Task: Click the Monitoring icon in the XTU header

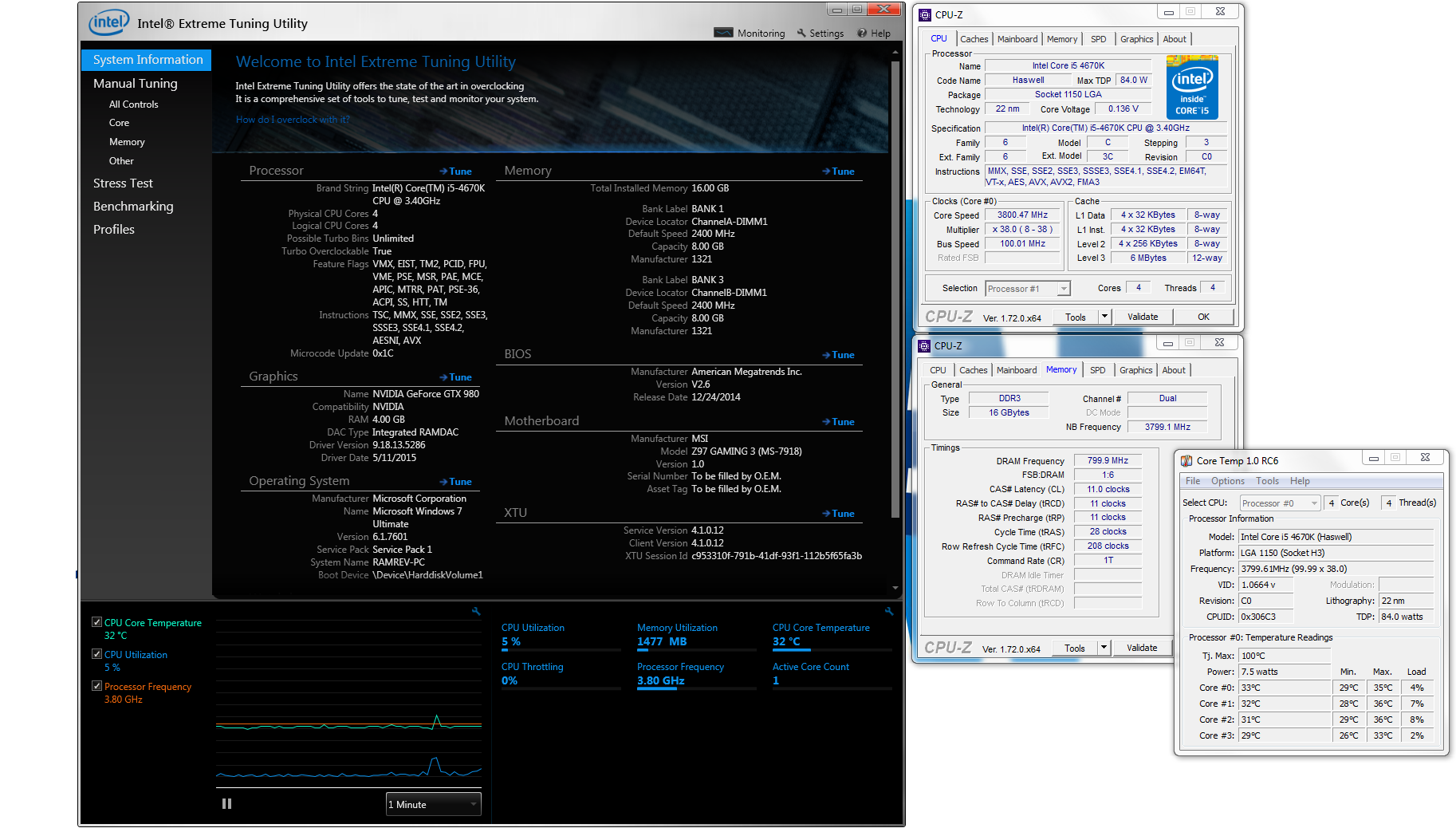Action: (723, 33)
